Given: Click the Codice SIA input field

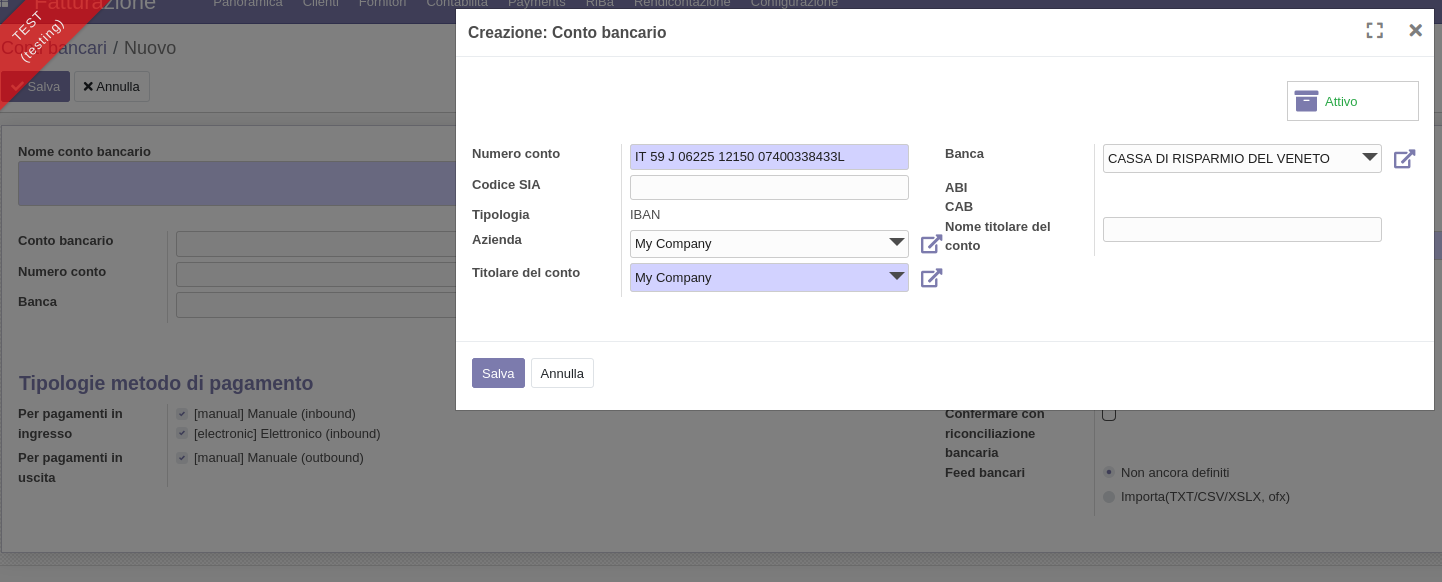Looking at the screenshot, I should [769, 187].
